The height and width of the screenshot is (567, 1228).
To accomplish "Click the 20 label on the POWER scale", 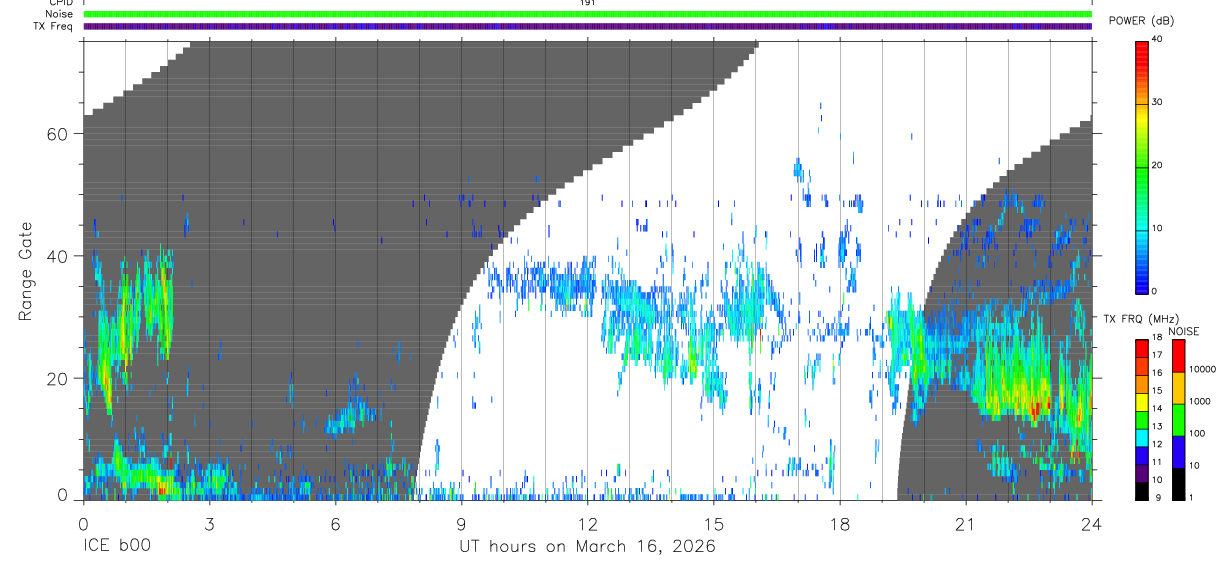I will pyautogui.click(x=1157, y=165).
